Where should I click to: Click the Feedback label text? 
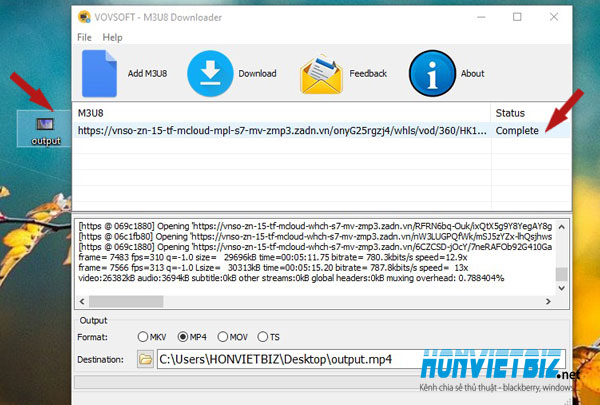point(368,73)
